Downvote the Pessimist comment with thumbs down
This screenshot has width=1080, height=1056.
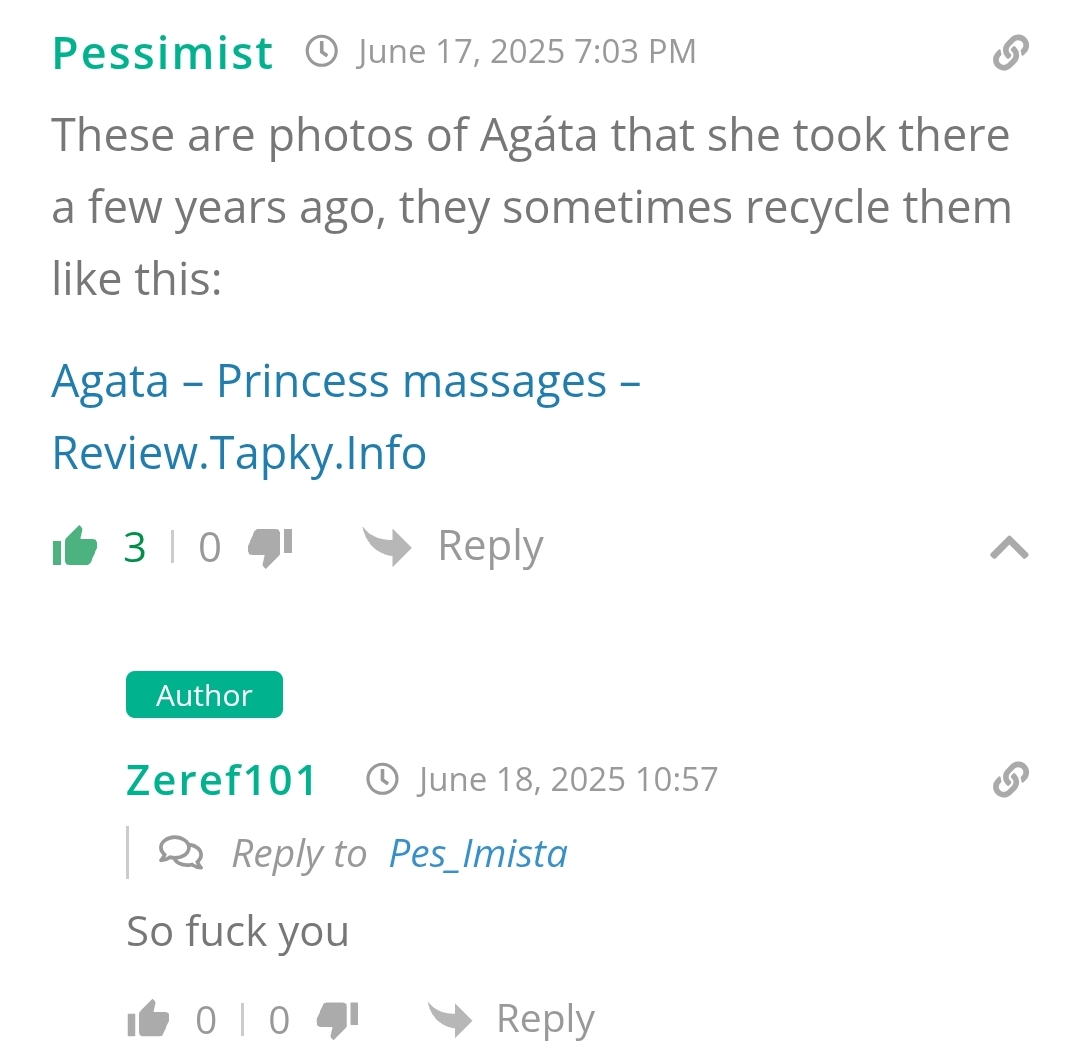point(269,547)
